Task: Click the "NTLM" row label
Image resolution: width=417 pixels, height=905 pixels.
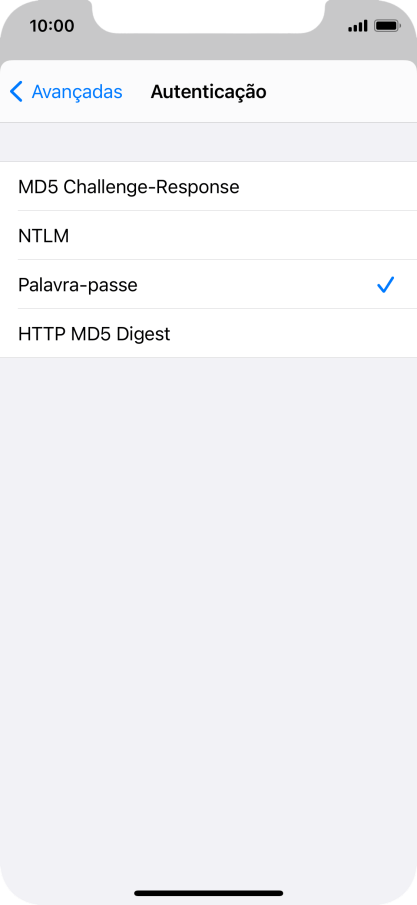Action: point(43,236)
